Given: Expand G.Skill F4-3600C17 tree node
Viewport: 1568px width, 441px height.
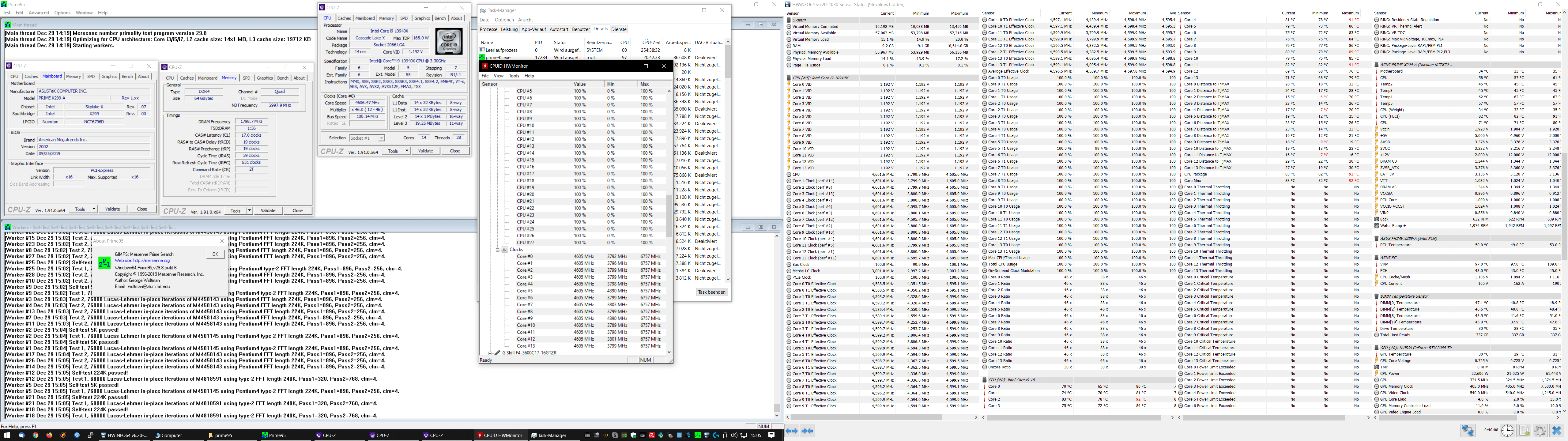Looking at the screenshot, I should (x=491, y=353).
